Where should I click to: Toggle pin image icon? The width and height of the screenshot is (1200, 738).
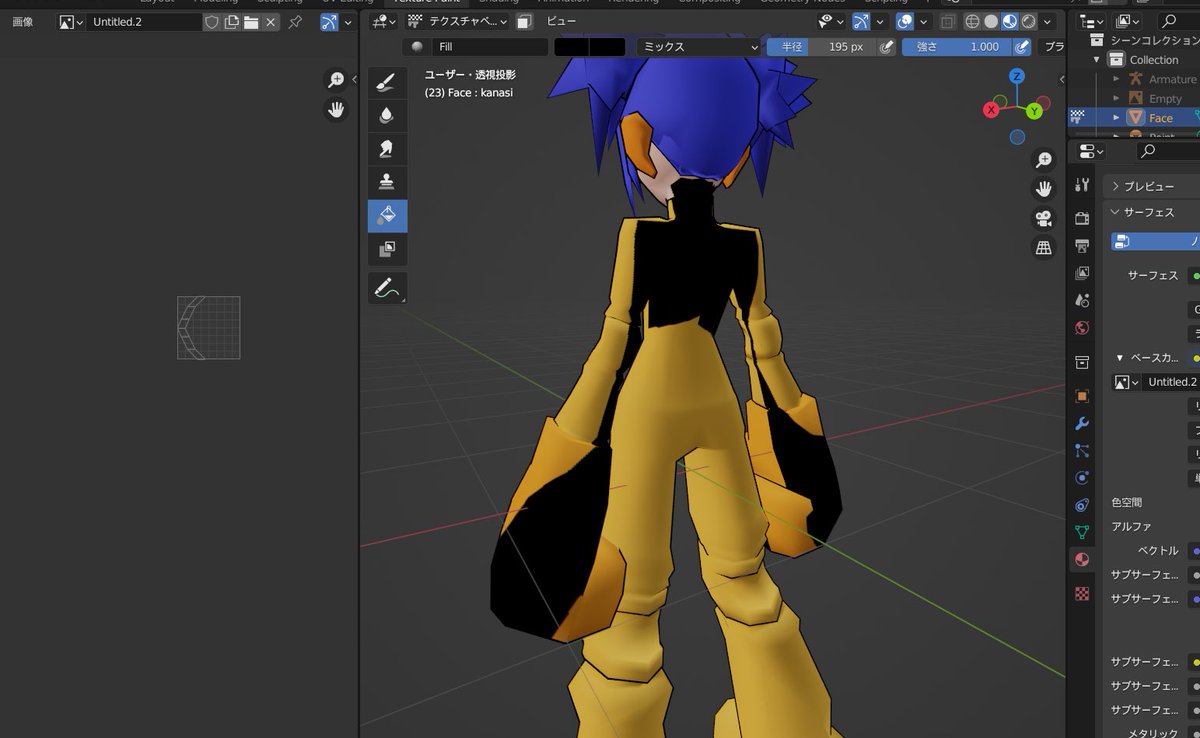(295, 22)
